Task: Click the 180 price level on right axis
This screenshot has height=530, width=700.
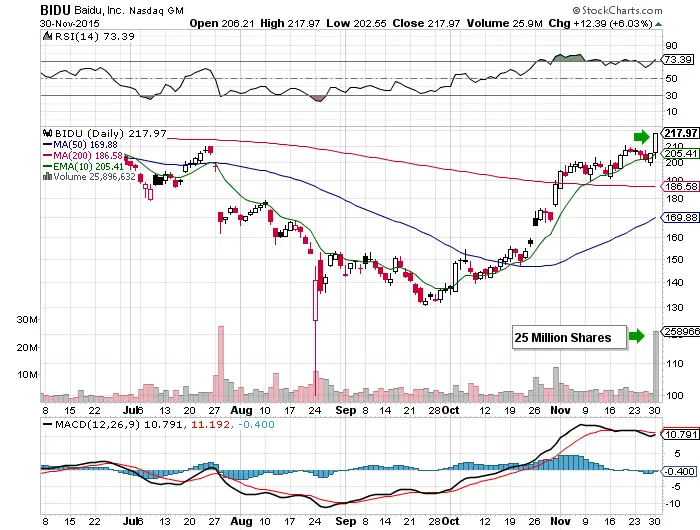Action: point(674,199)
